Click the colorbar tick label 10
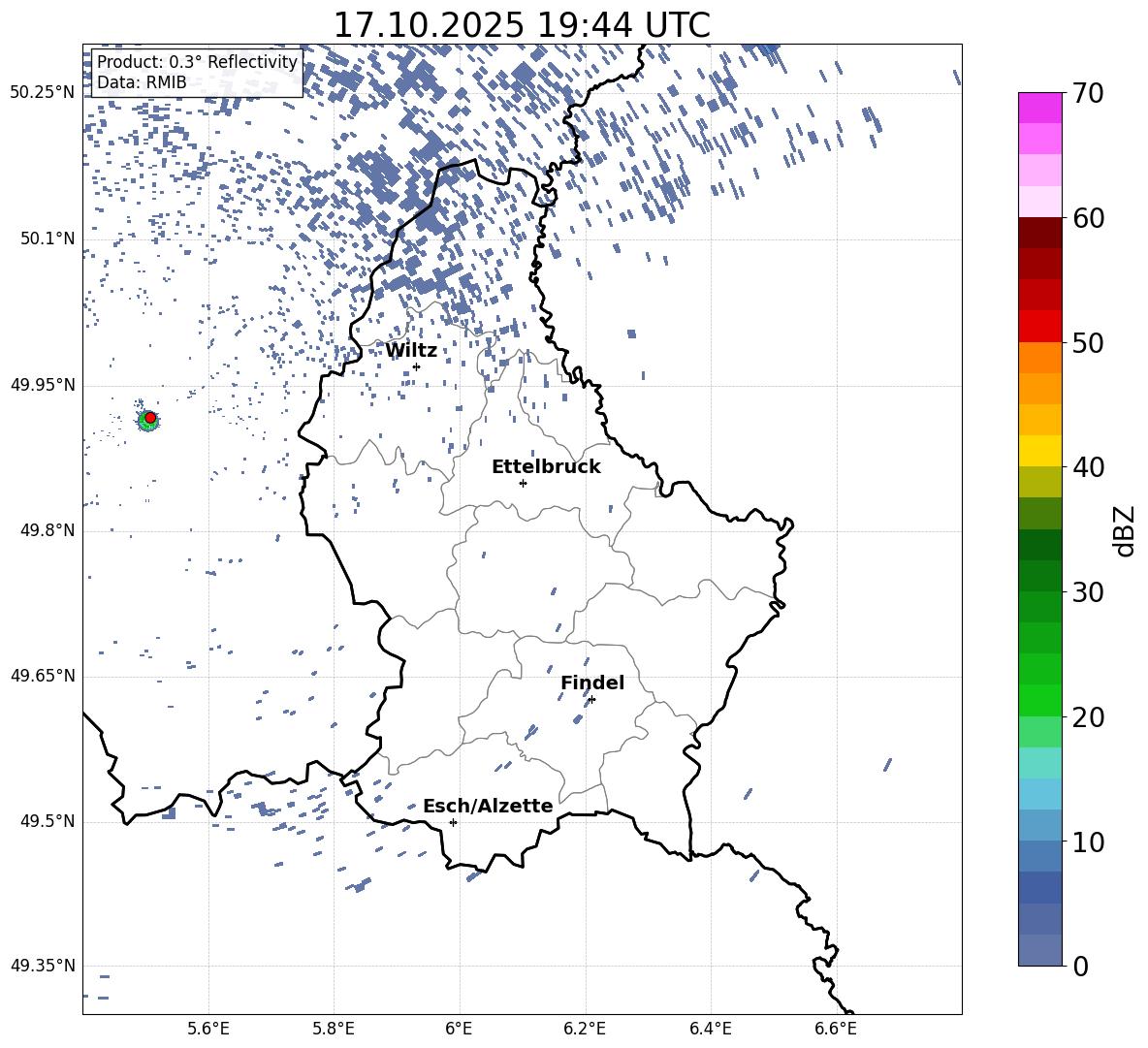Viewport: 1148px width, 1048px height. tap(1088, 842)
